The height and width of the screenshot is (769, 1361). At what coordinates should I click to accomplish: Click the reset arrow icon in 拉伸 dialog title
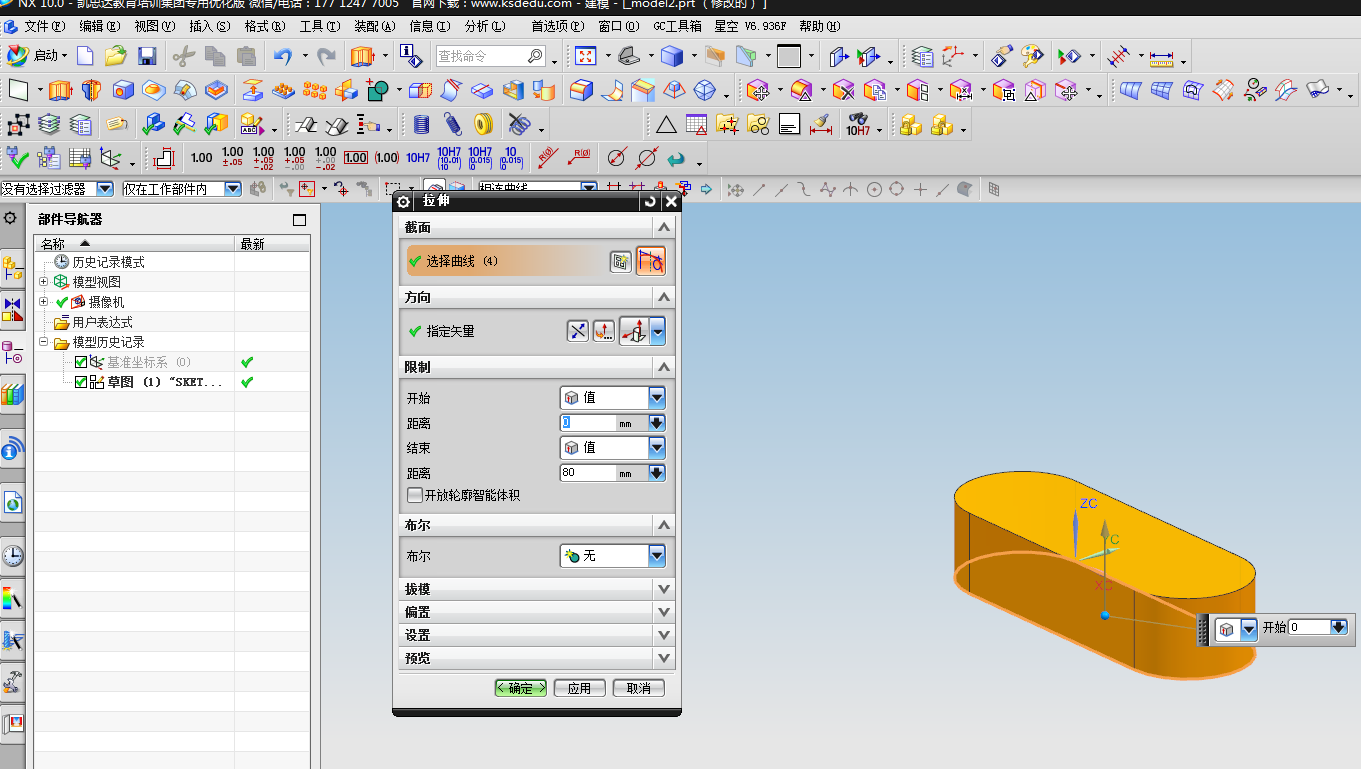point(651,202)
